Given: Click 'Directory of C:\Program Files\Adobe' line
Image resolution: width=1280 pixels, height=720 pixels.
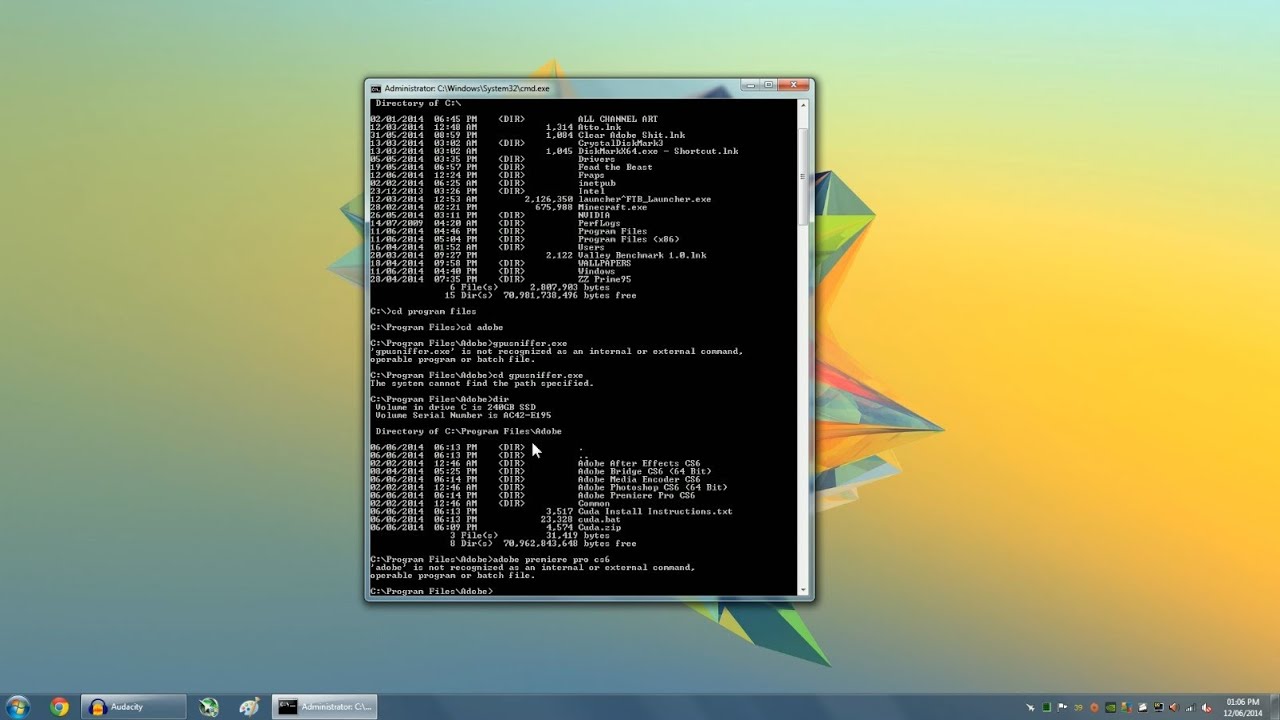Looking at the screenshot, I should [468, 431].
